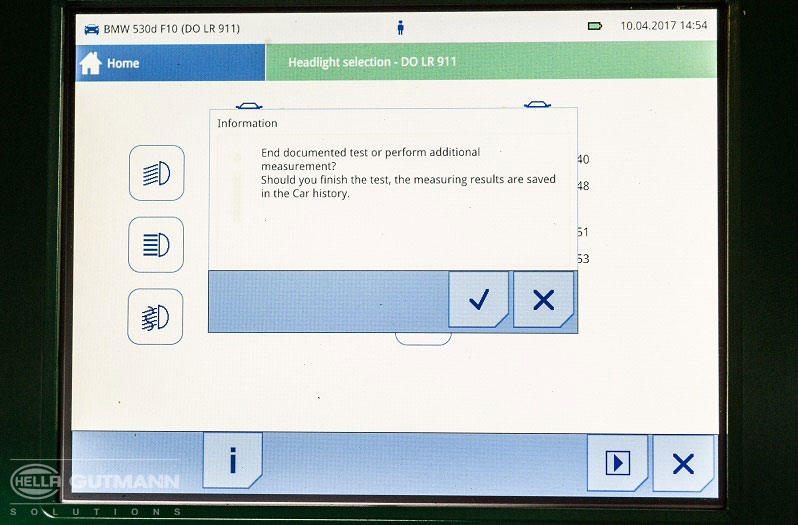Click the 10.04.2017 14:54 date and time
798x525 pixels.
663,26
